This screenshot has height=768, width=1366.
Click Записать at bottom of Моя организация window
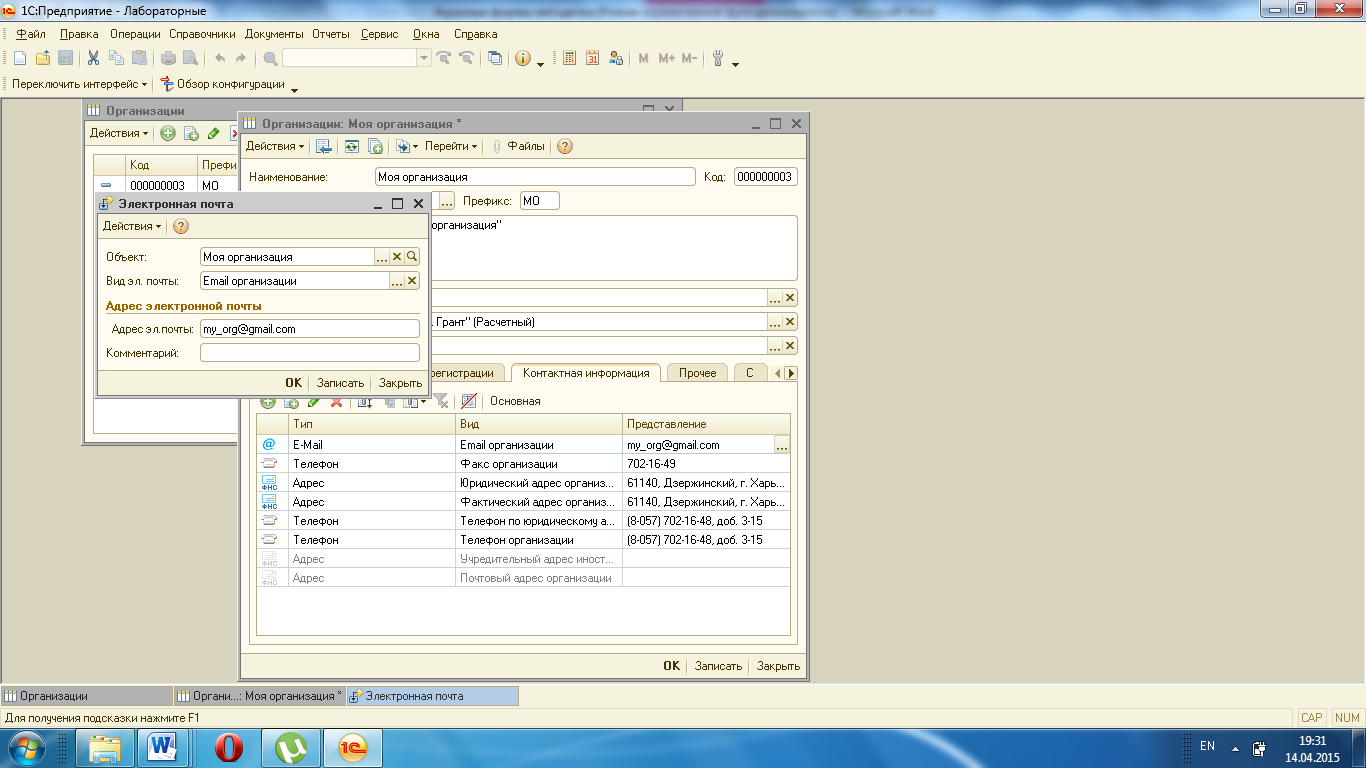[718, 666]
